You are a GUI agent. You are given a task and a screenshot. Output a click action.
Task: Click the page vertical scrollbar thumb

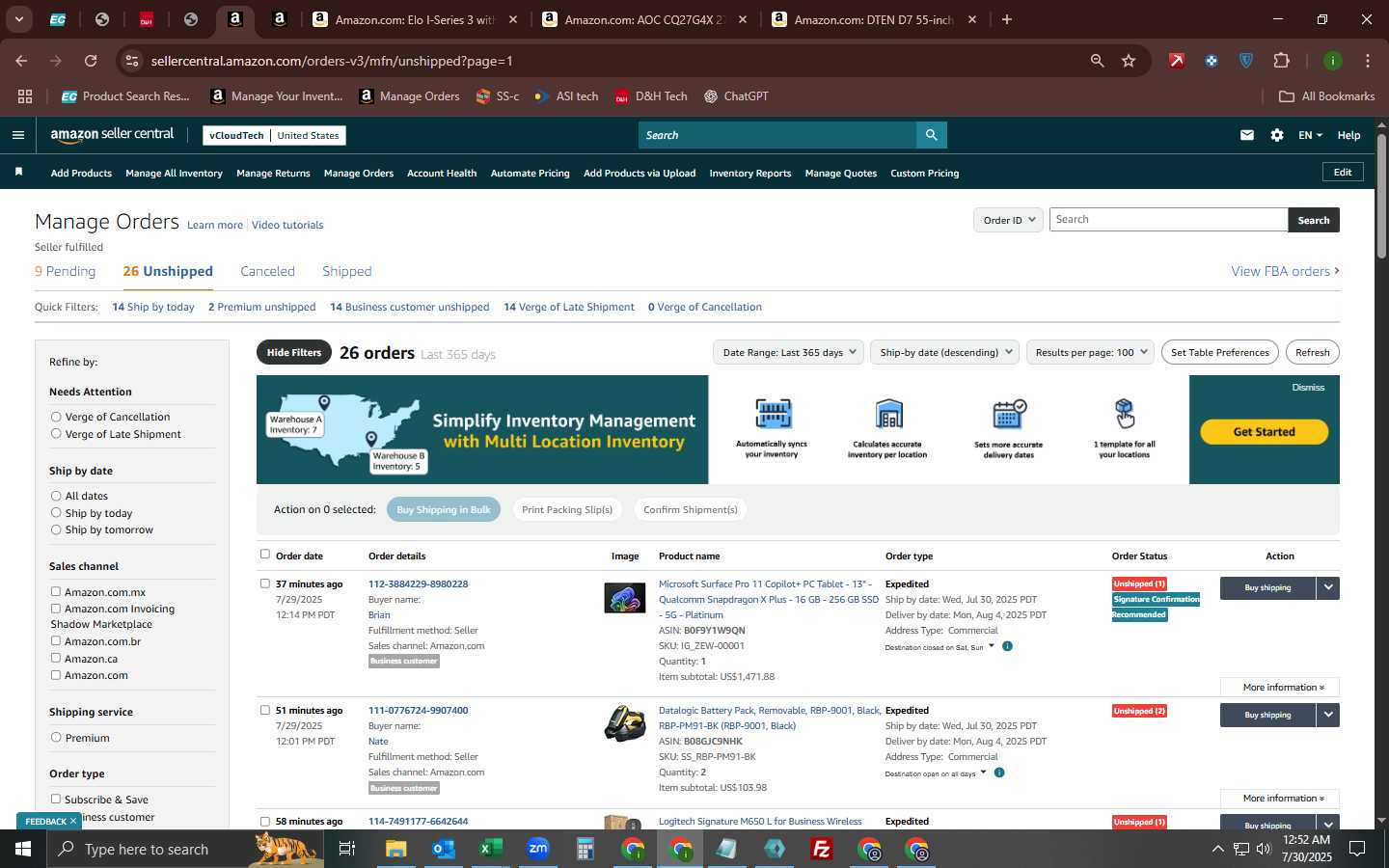[x=1381, y=196]
